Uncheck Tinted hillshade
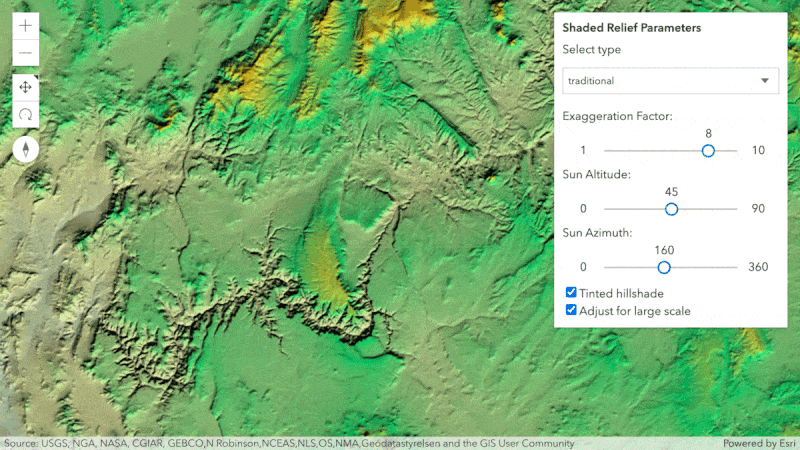The image size is (800, 450). point(571,292)
